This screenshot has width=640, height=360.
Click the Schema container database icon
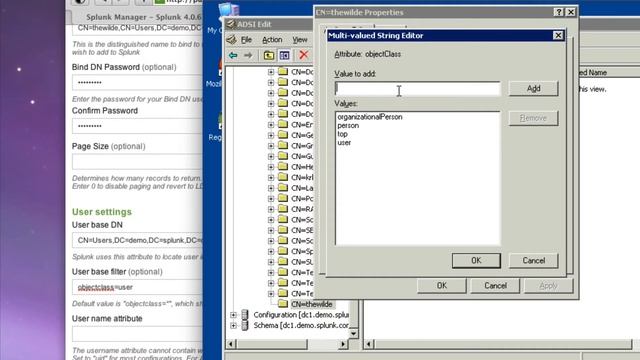click(245, 325)
